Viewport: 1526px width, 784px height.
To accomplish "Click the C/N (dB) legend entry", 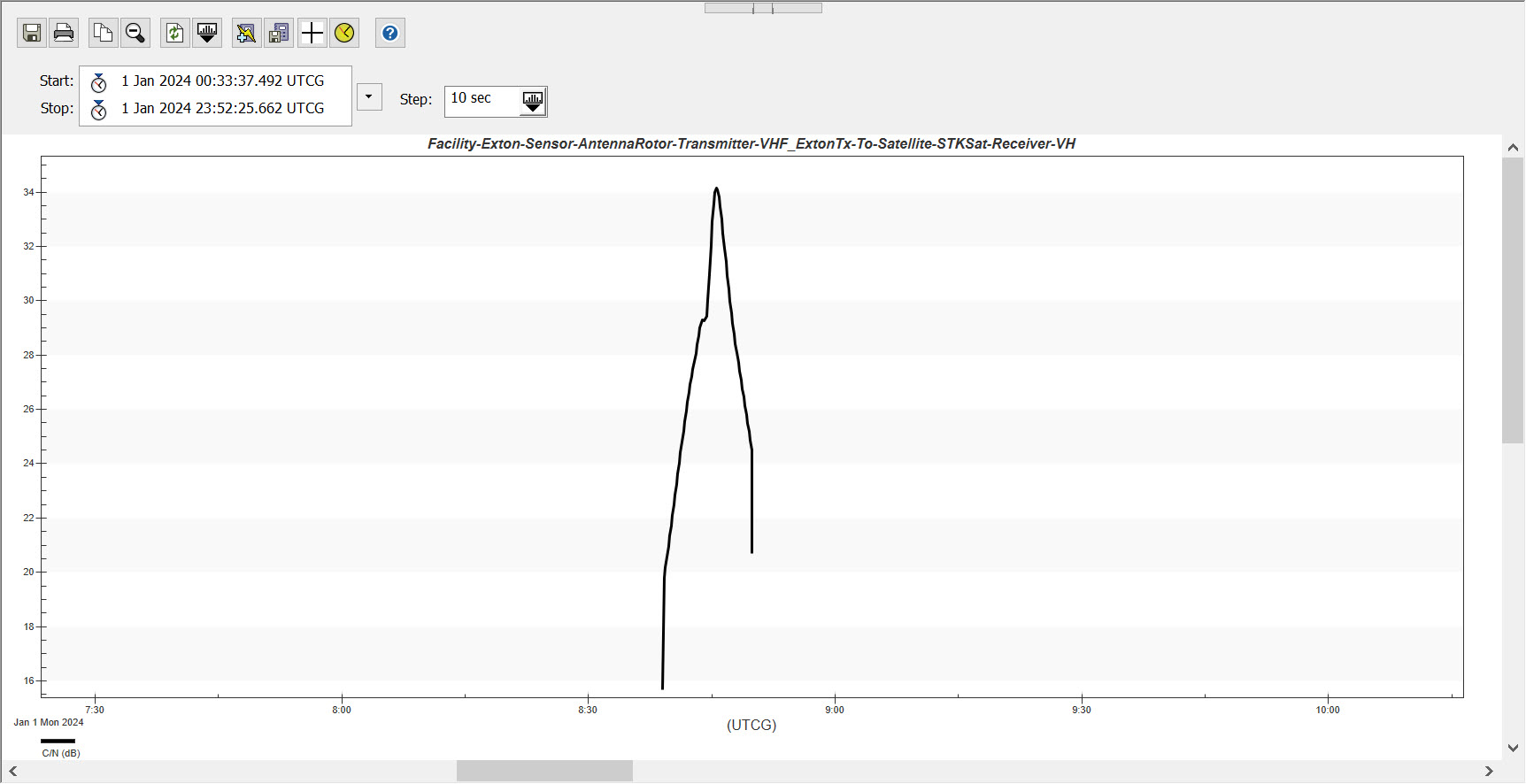I will [x=60, y=753].
